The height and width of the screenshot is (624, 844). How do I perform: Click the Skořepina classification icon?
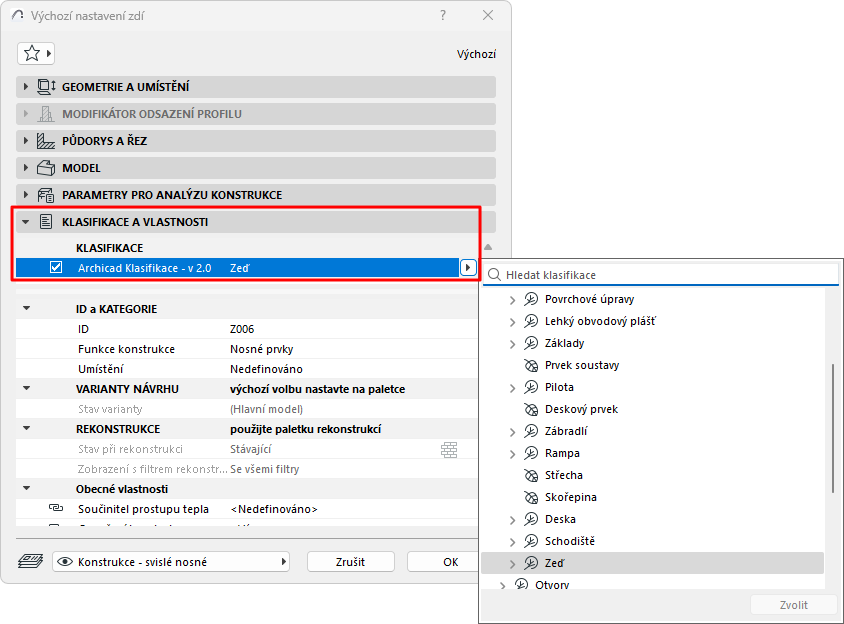[x=531, y=497]
